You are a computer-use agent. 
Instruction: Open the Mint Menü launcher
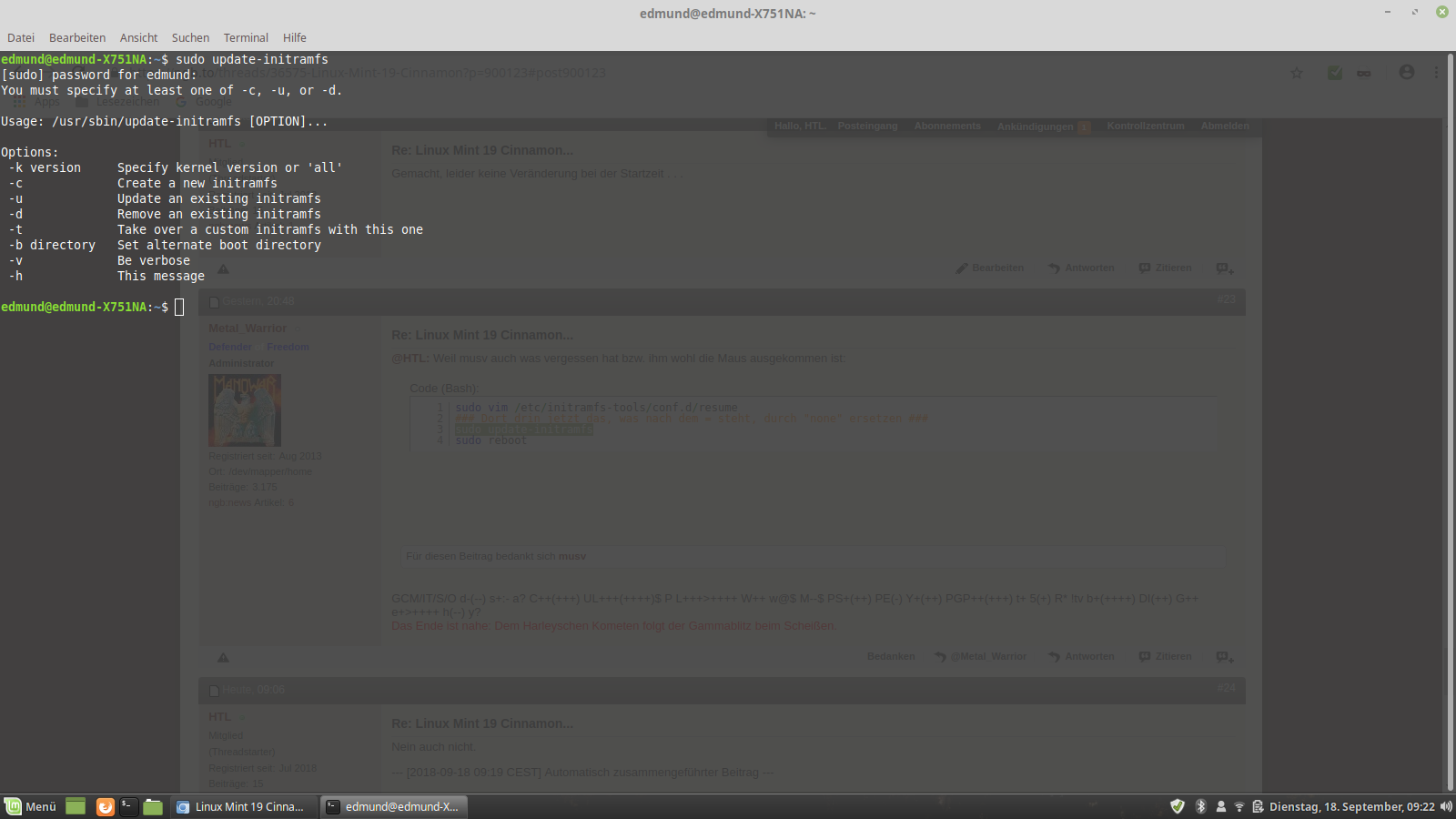(x=30, y=806)
